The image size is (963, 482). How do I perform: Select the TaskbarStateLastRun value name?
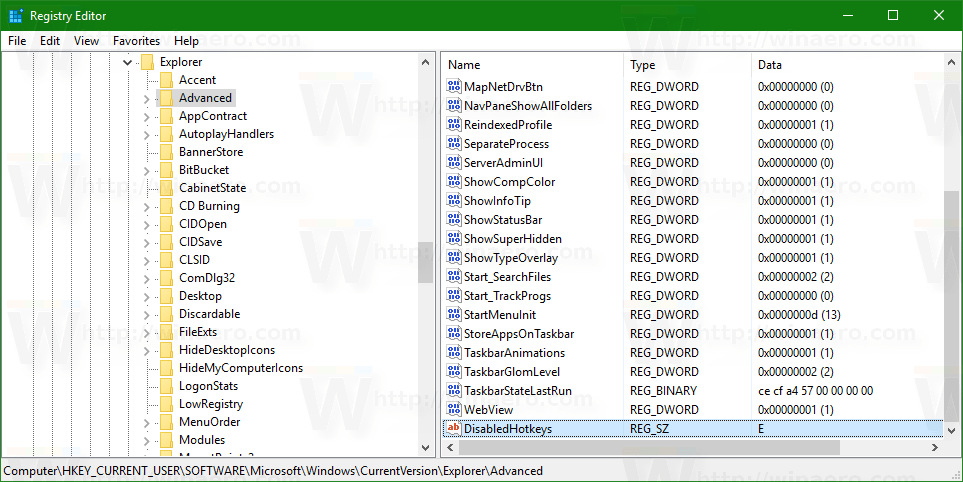[x=518, y=391]
